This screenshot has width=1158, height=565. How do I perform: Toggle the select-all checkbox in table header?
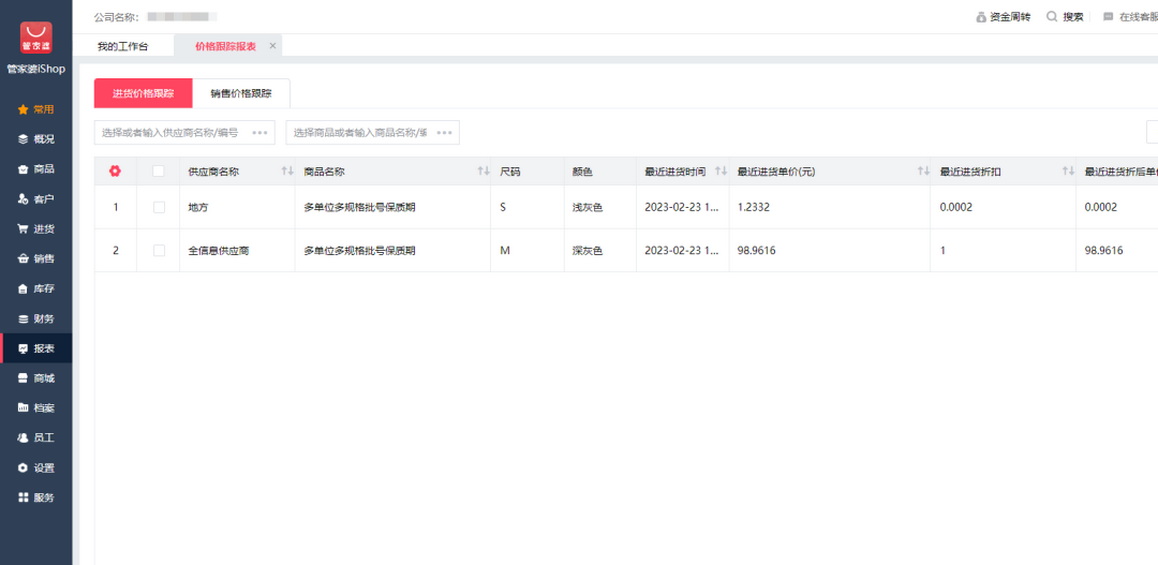pyautogui.click(x=158, y=171)
